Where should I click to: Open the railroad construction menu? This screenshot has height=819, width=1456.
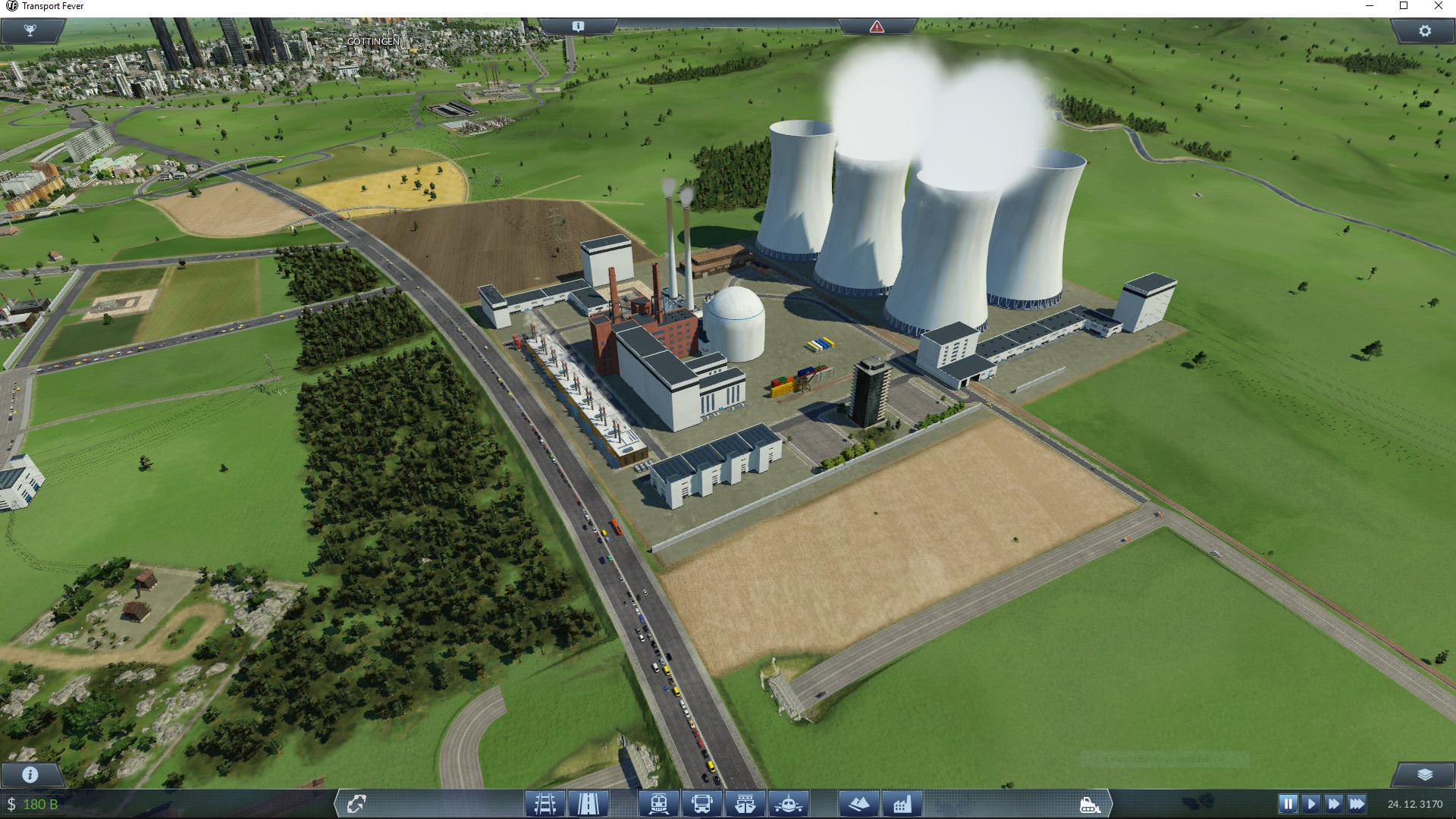pos(544,803)
